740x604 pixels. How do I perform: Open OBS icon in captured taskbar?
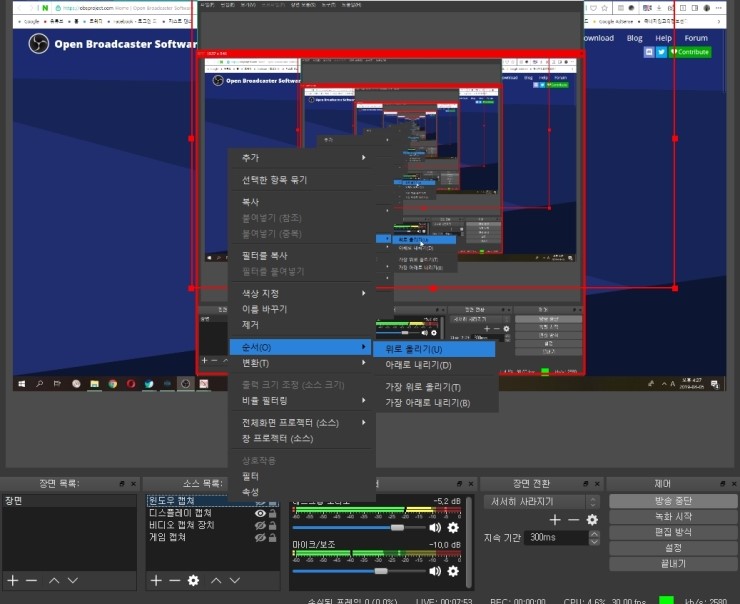pos(185,384)
